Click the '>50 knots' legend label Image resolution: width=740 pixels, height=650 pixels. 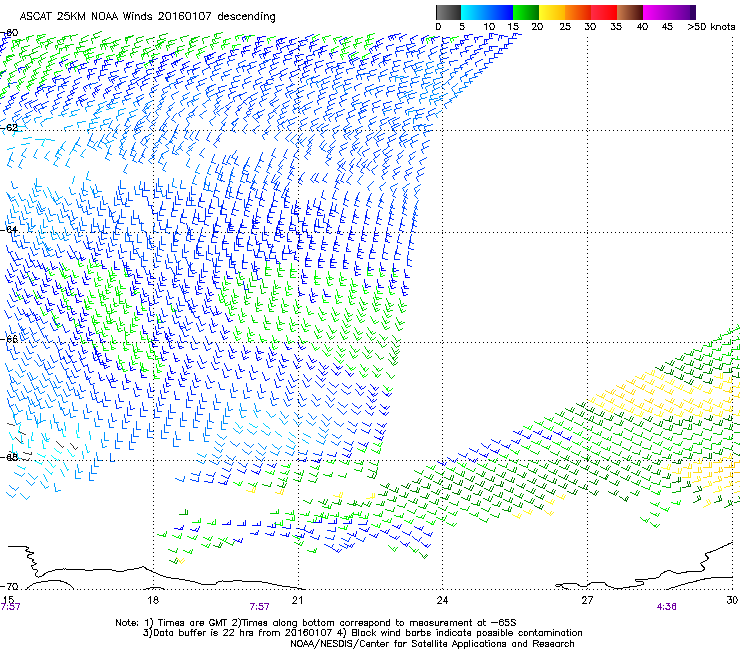pyautogui.click(x=711, y=27)
